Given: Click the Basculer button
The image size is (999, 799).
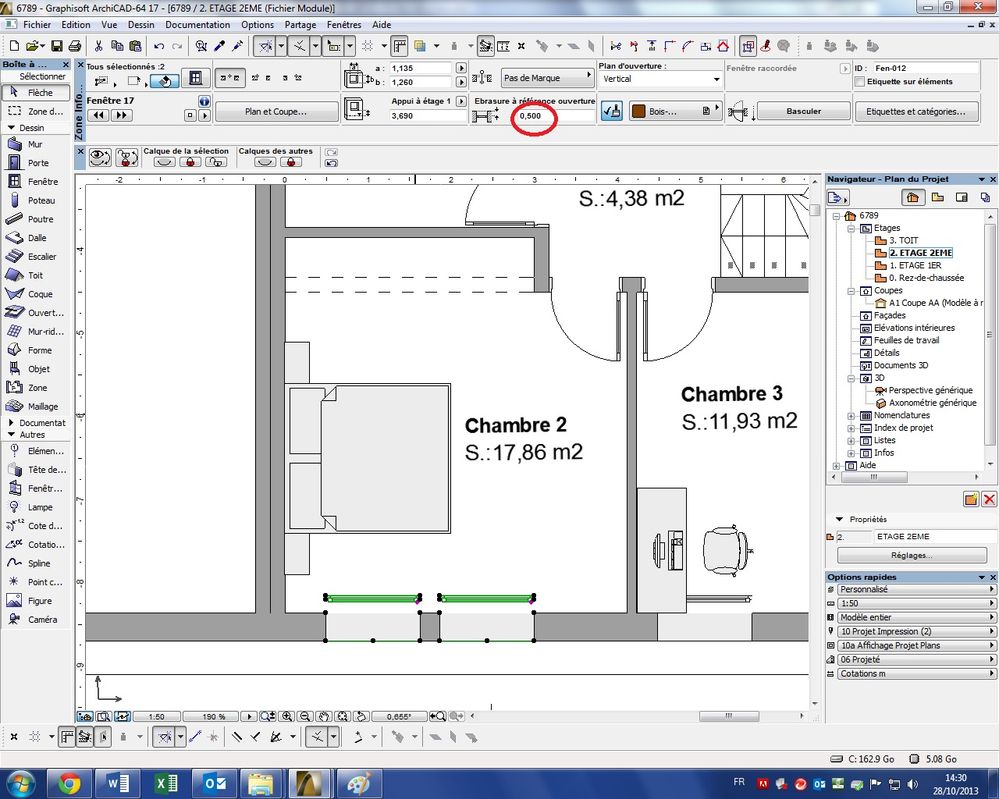Looking at the screenshot, I should [x=803, y=112].
